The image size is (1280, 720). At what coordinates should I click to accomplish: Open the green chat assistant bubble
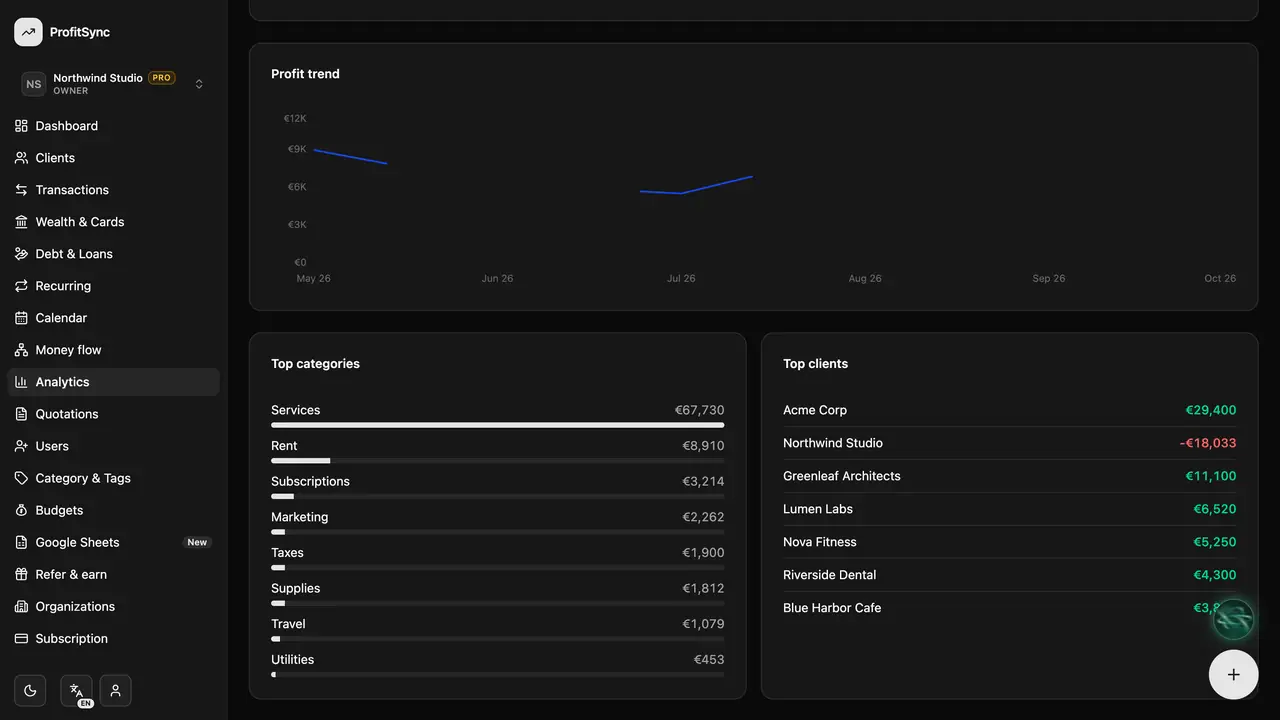1234,619
